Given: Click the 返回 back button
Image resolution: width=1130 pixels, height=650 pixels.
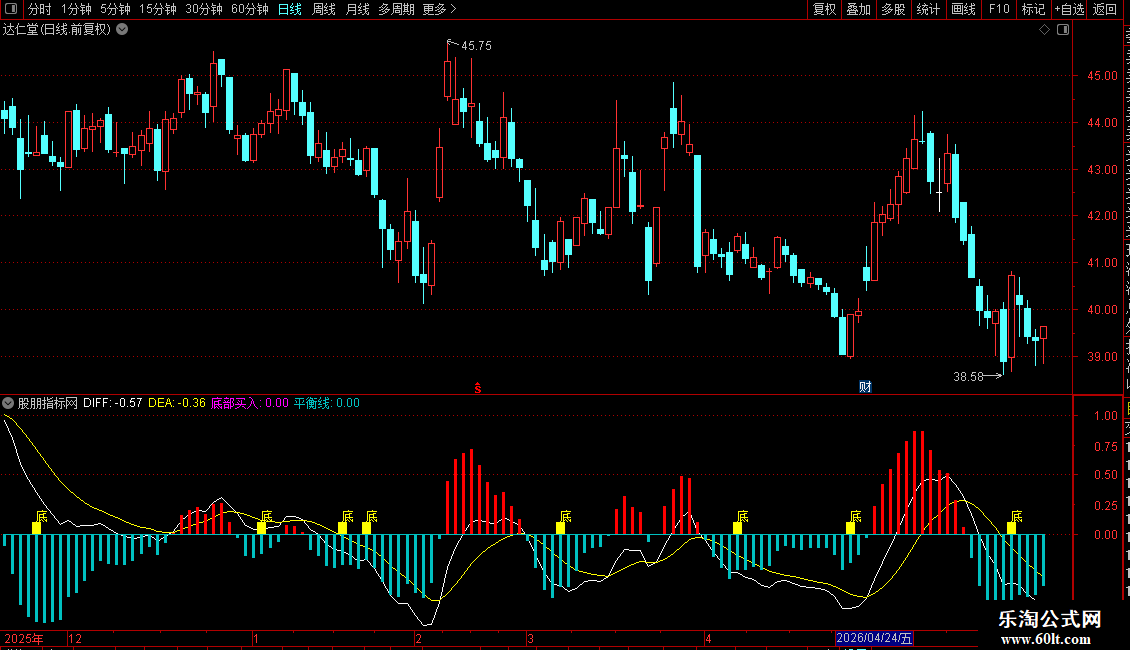Looking at the screenshot, I should pyautogui.click(x=1105, y=9).
